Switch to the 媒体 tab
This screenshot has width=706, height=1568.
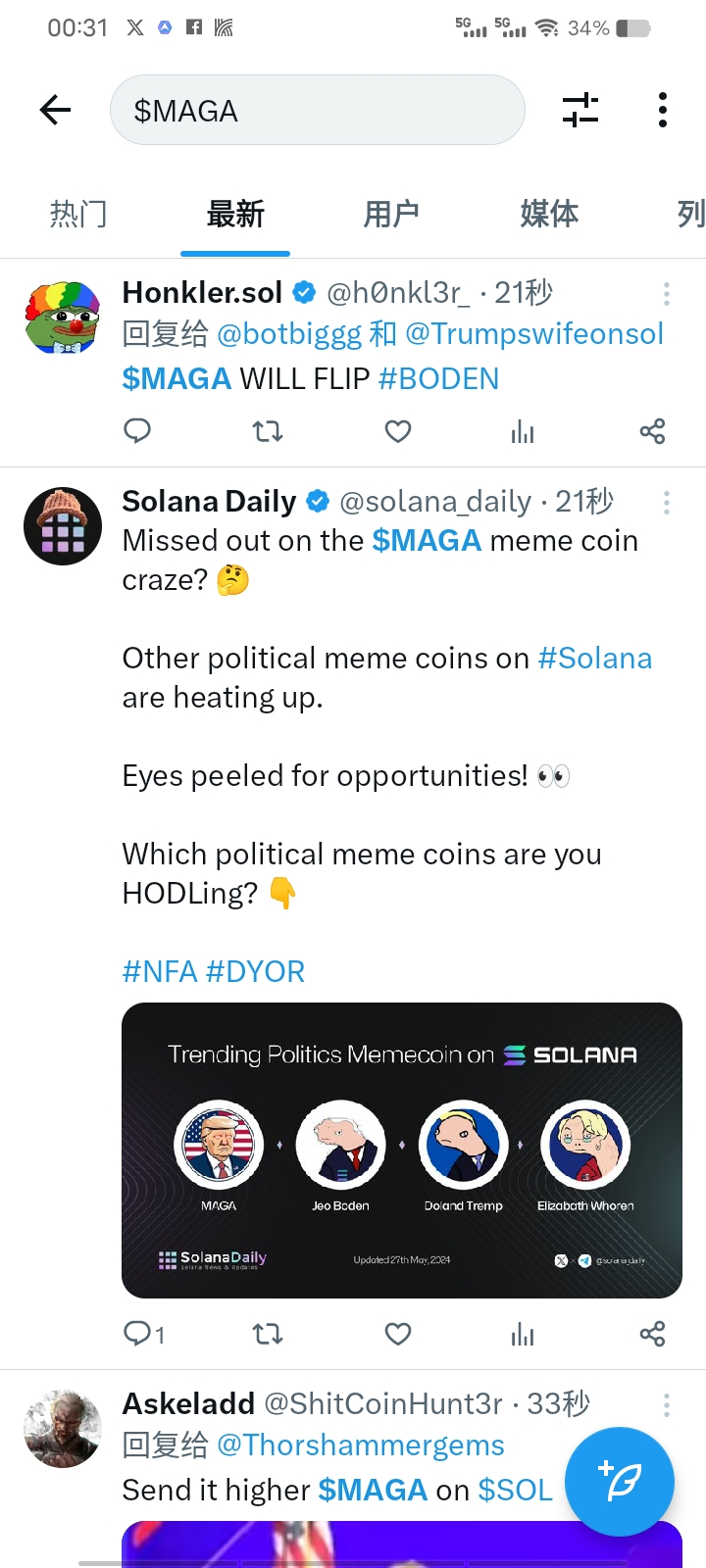click(549, 214)
